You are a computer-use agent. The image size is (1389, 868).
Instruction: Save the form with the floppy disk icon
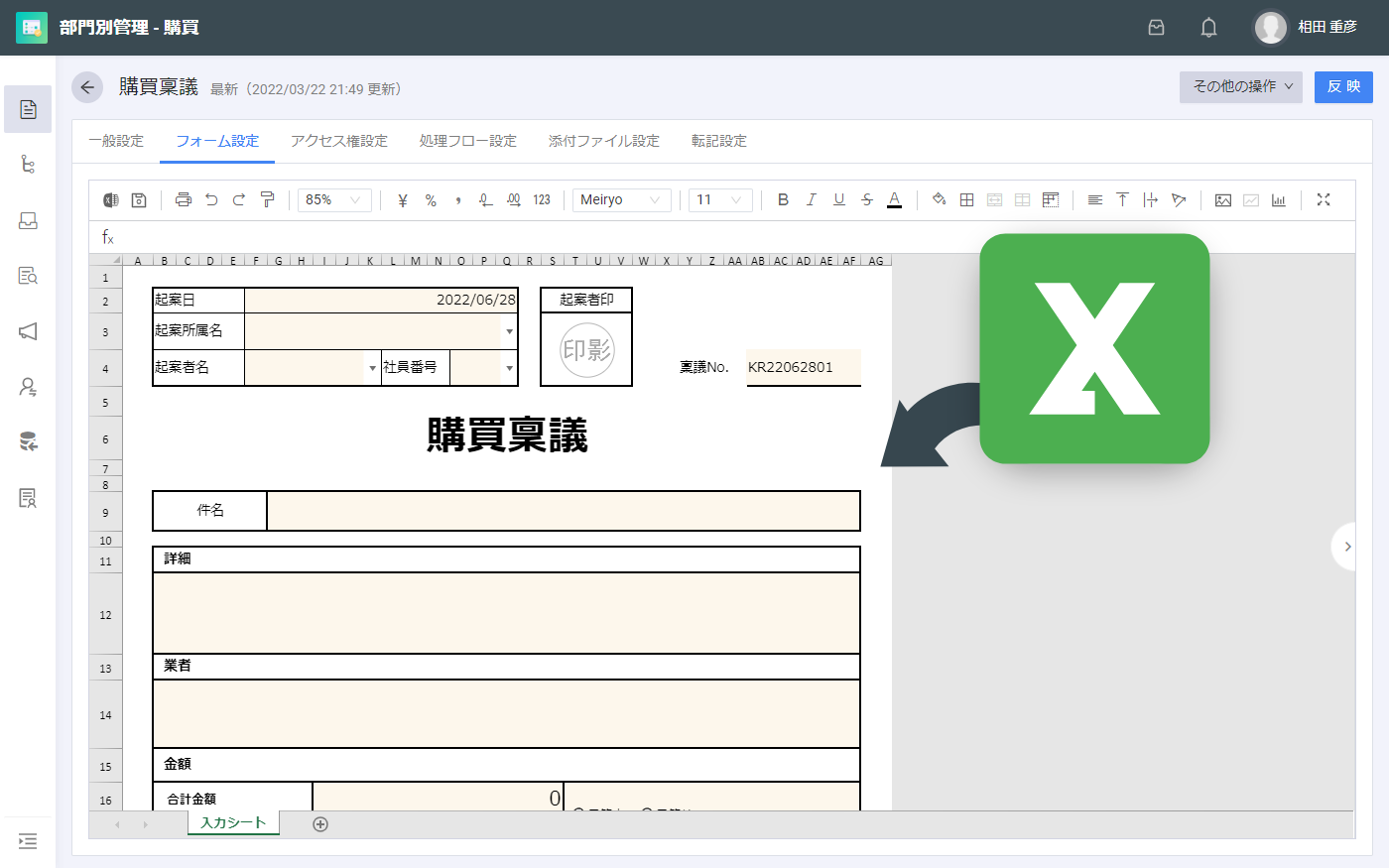click(139, 199)
